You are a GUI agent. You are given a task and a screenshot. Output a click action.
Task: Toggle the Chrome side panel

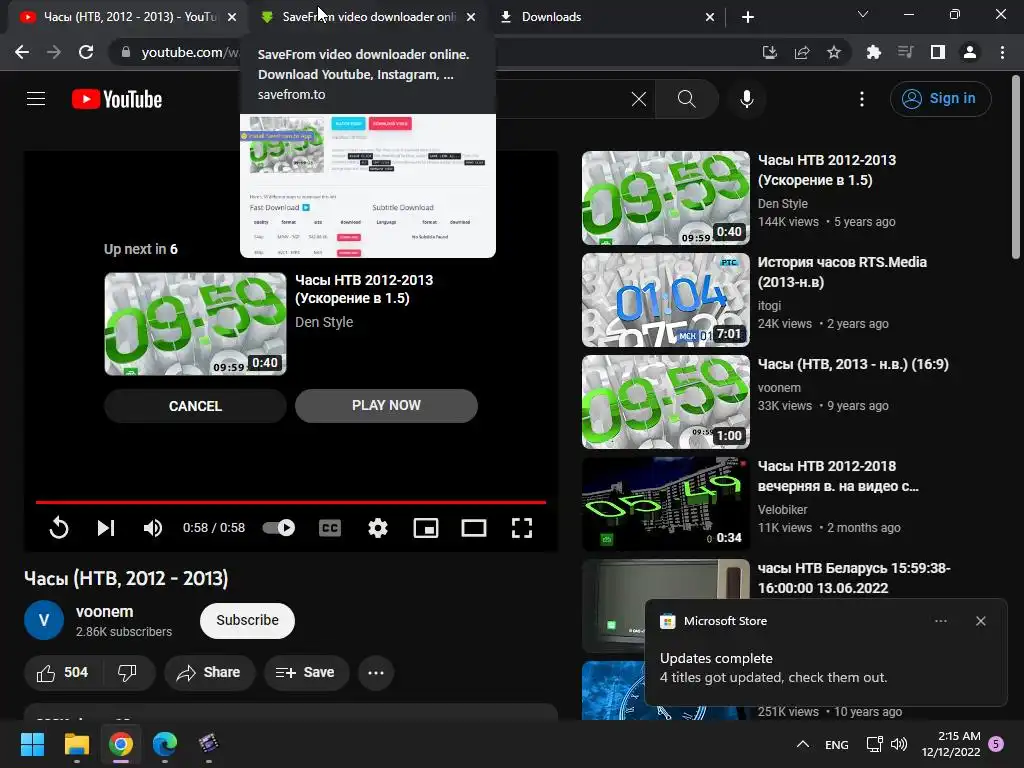[x=938, y=52]
